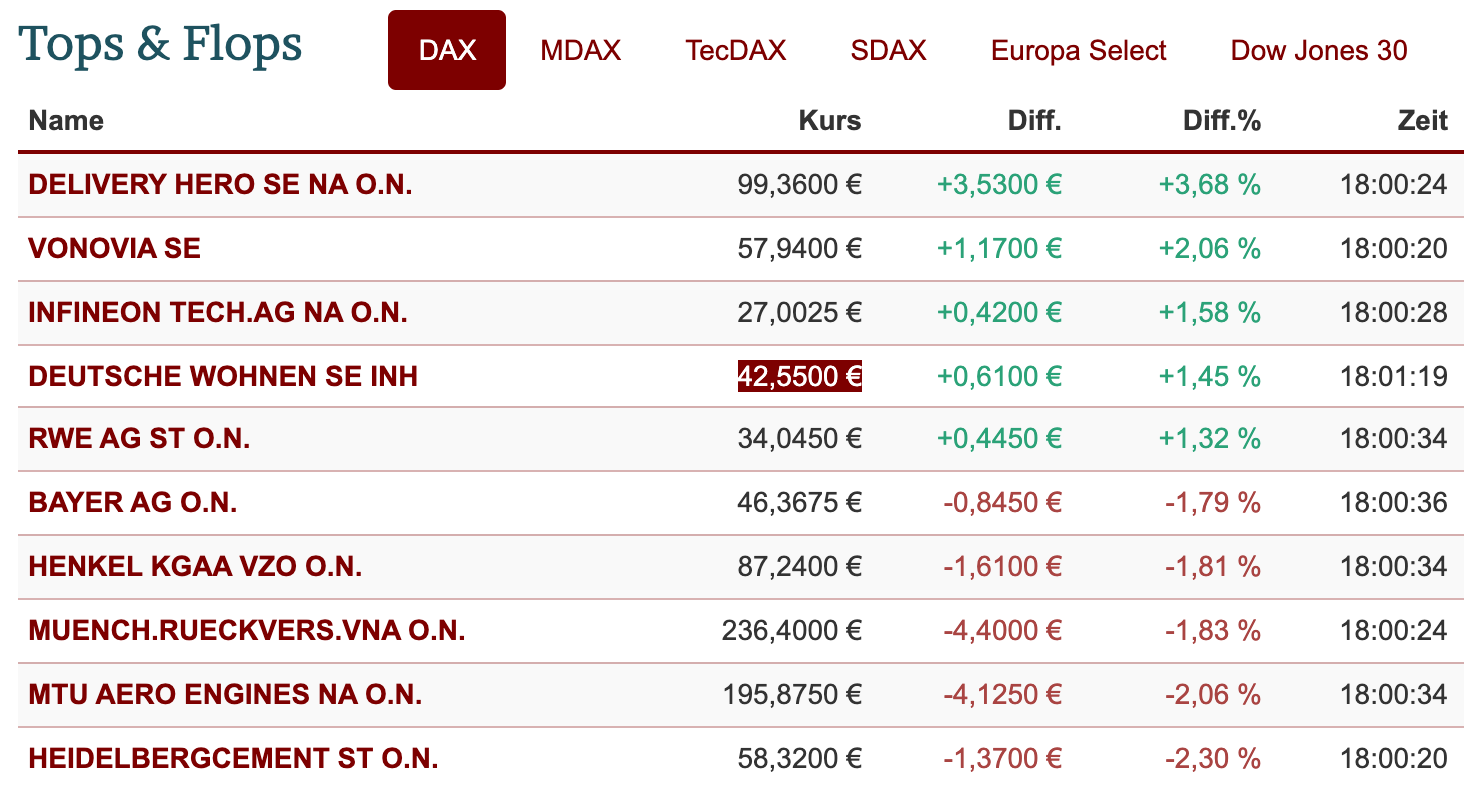This screenshot has width=1464, height=806.
Task: Select the DAX tab
Action: [x=447, y=50]
